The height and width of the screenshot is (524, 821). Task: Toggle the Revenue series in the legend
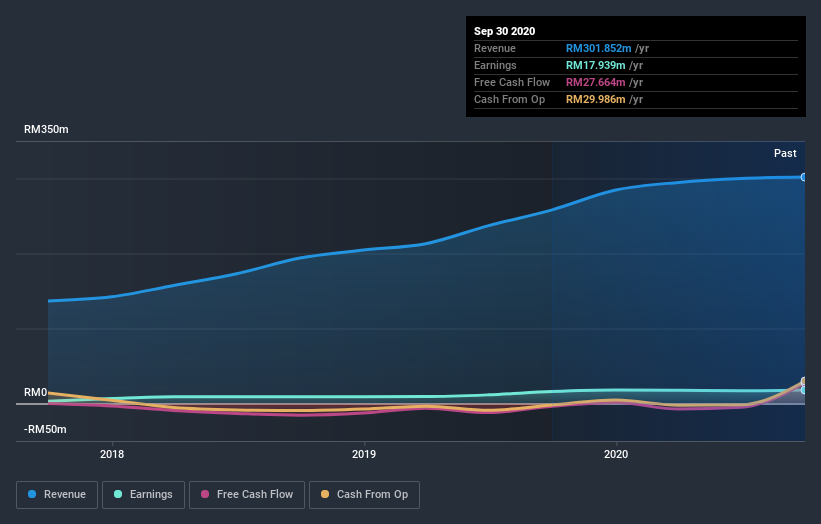(57, 495)
